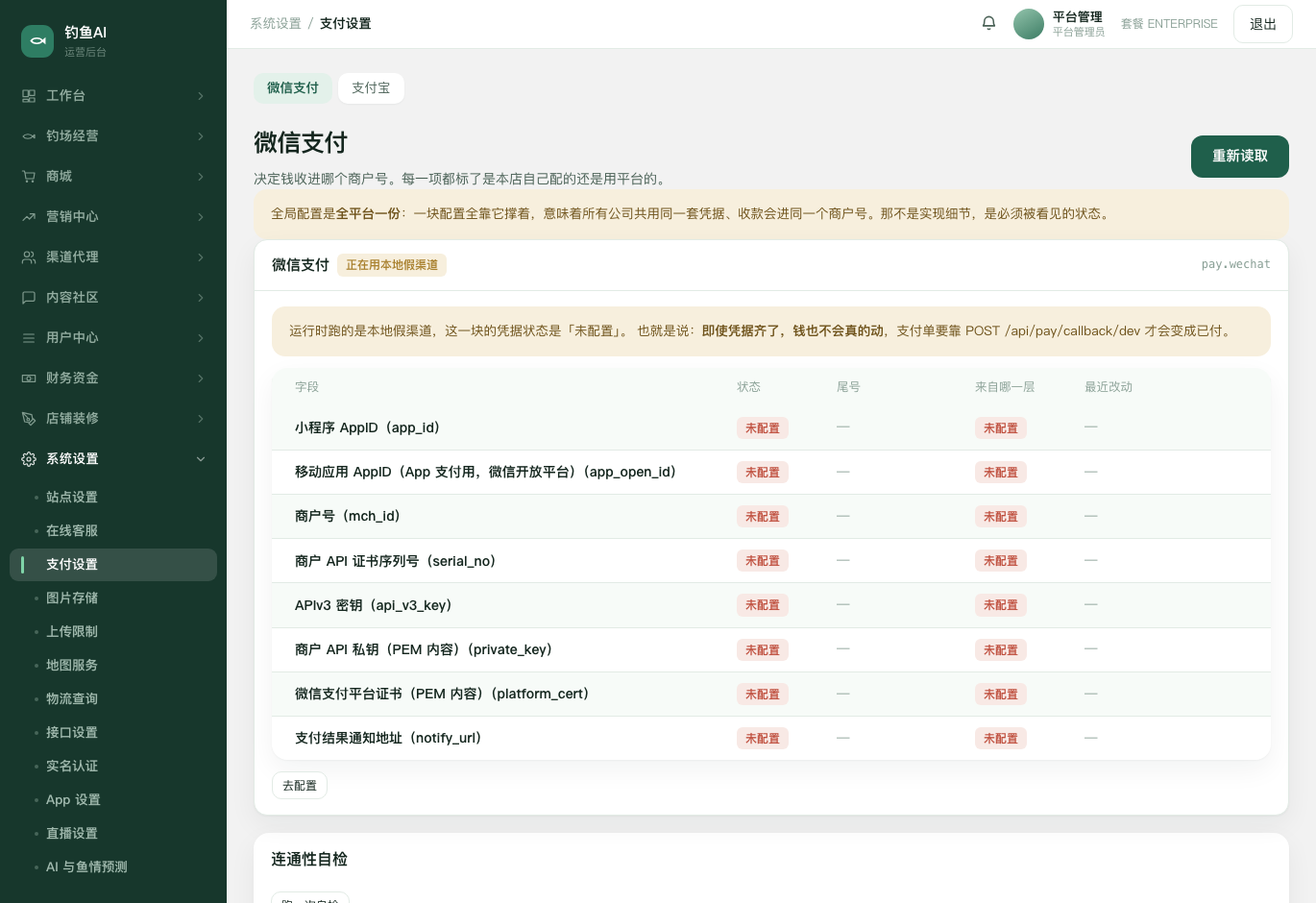Expand the 营销中心 menu chevron
This screenshot has height=903, width=1316.
tap(201, 217)
